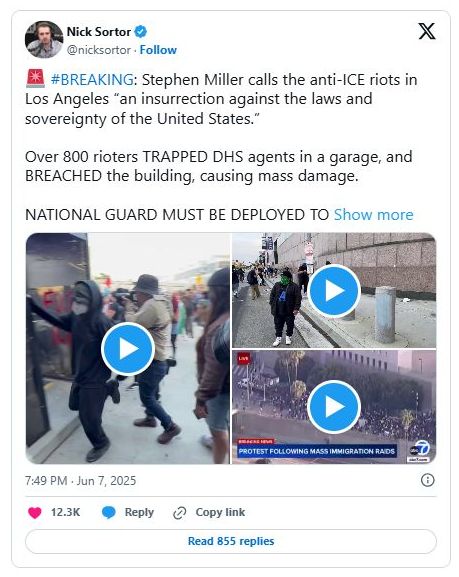This screenshot has width=459, height=577.
Task: Follow the @nicksortor account
Action: click(x=158, y=50)
